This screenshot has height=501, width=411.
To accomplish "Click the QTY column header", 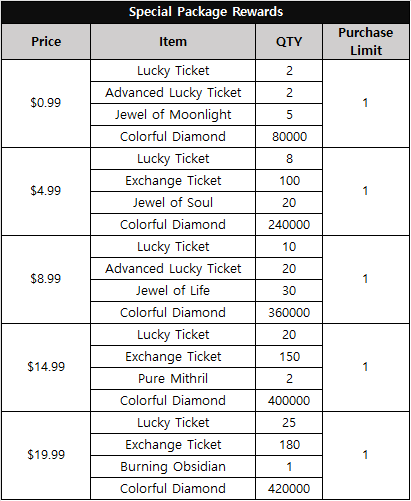I will (289, 42).
